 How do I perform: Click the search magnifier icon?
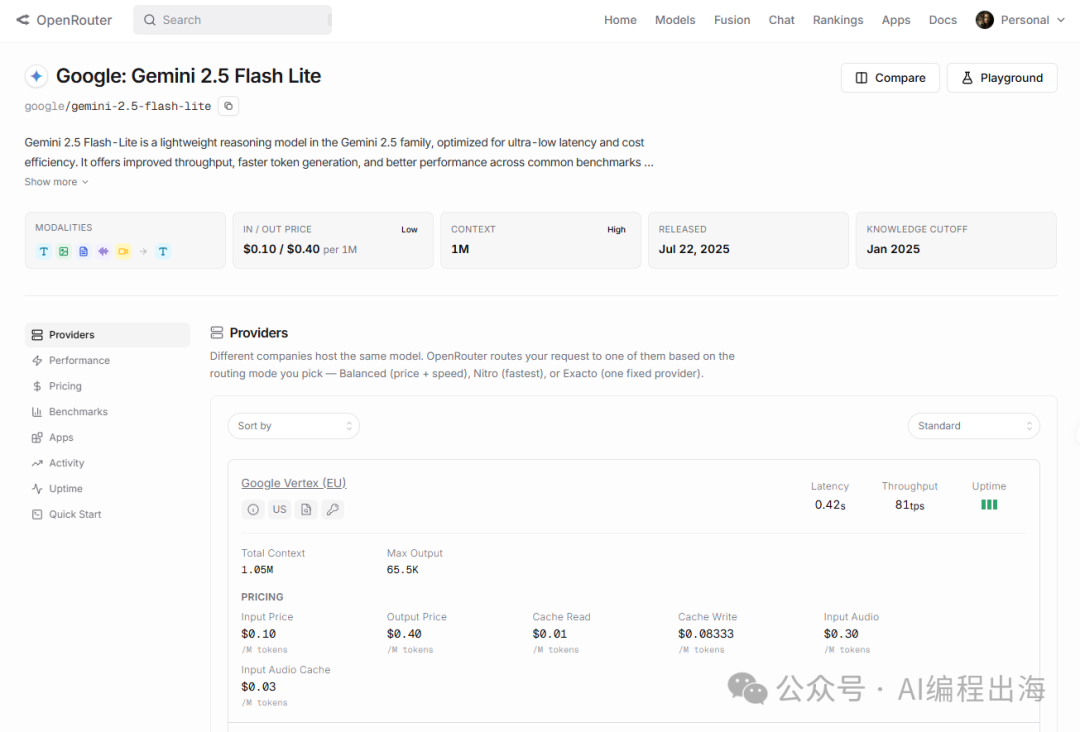(x=149, y=20)
